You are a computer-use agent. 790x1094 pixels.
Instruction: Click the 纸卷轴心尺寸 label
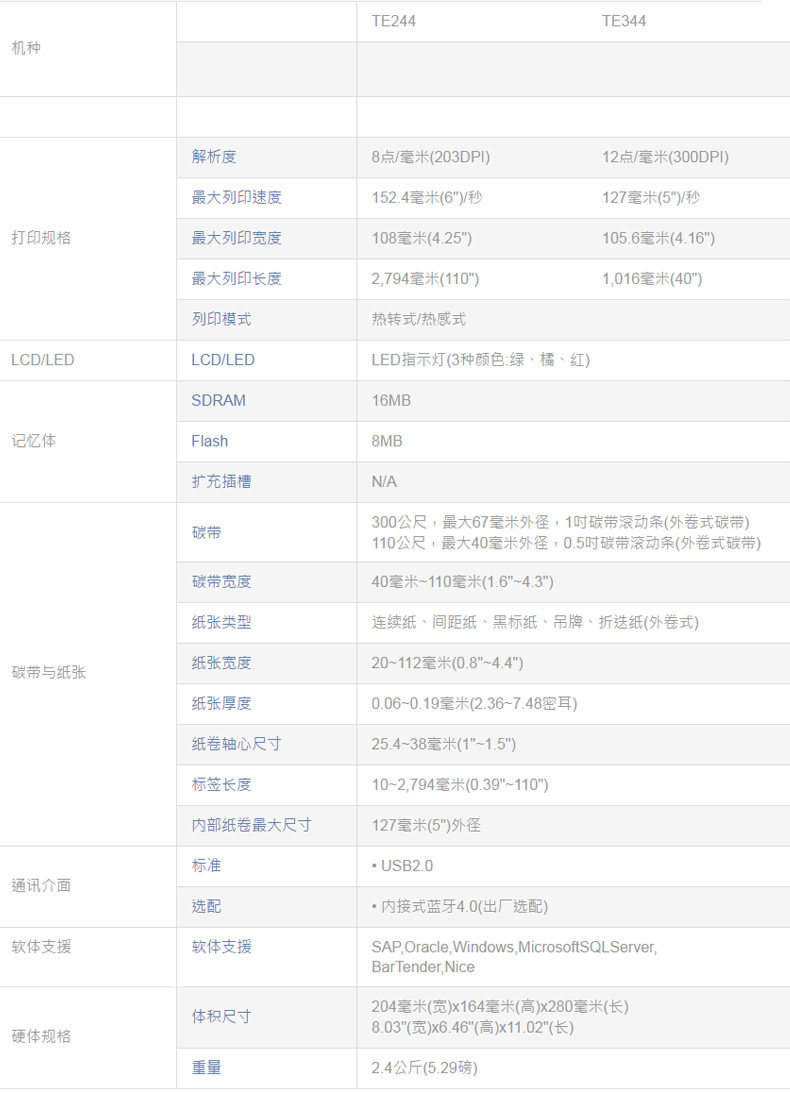coord(237,744)
